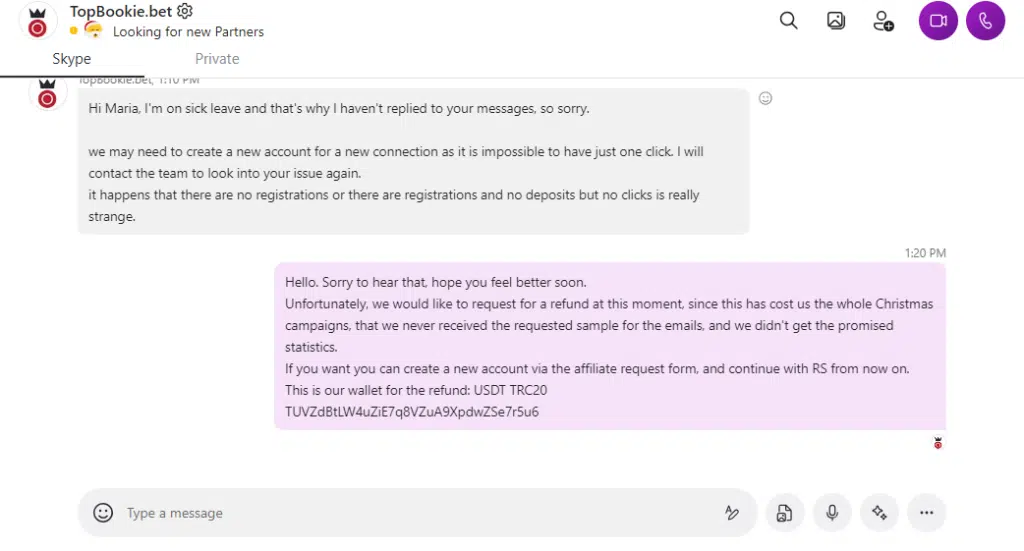Open chat settings gear next to TopBookie.bet
The image size is (1024, 551).
click(x=184, y=11)
